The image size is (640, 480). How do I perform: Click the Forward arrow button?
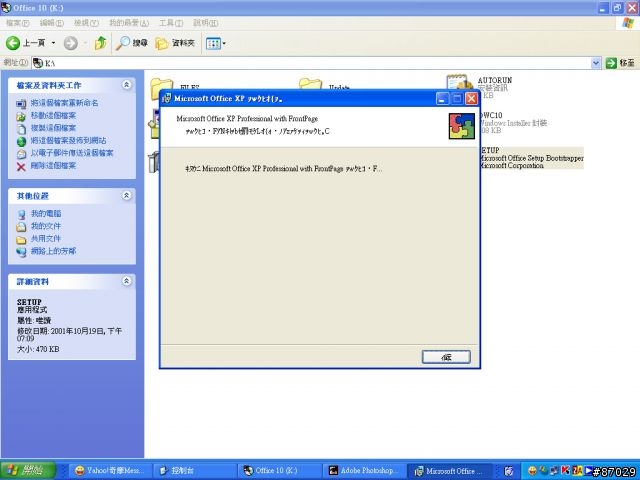71,43
